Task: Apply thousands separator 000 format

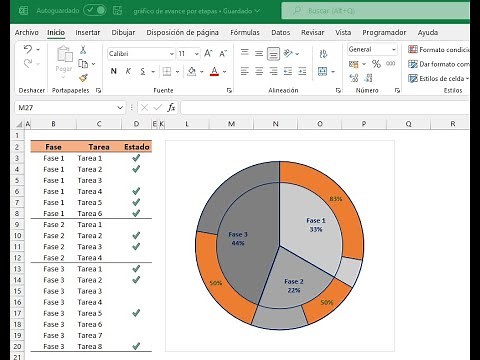Action: pyautogui.click(x=391, y=63)
